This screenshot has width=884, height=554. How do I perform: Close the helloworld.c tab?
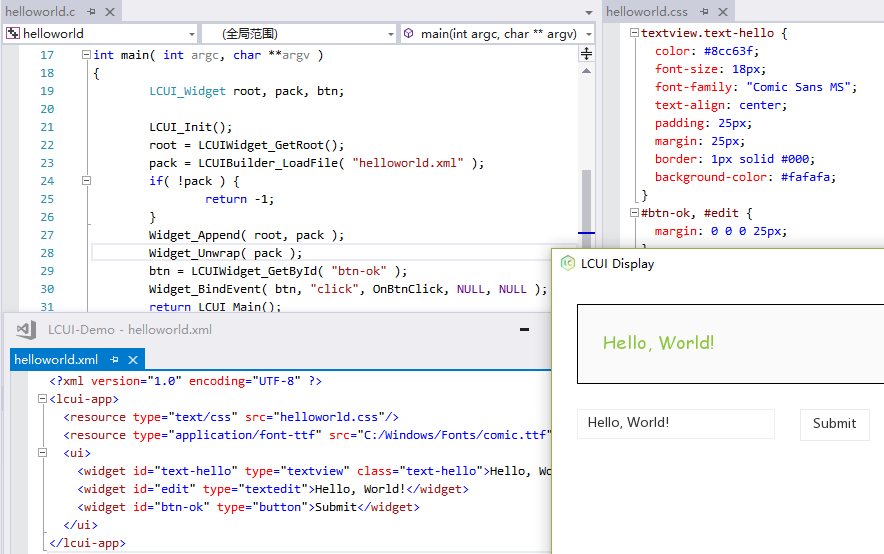pyautogui.click(x=110, y=11)
